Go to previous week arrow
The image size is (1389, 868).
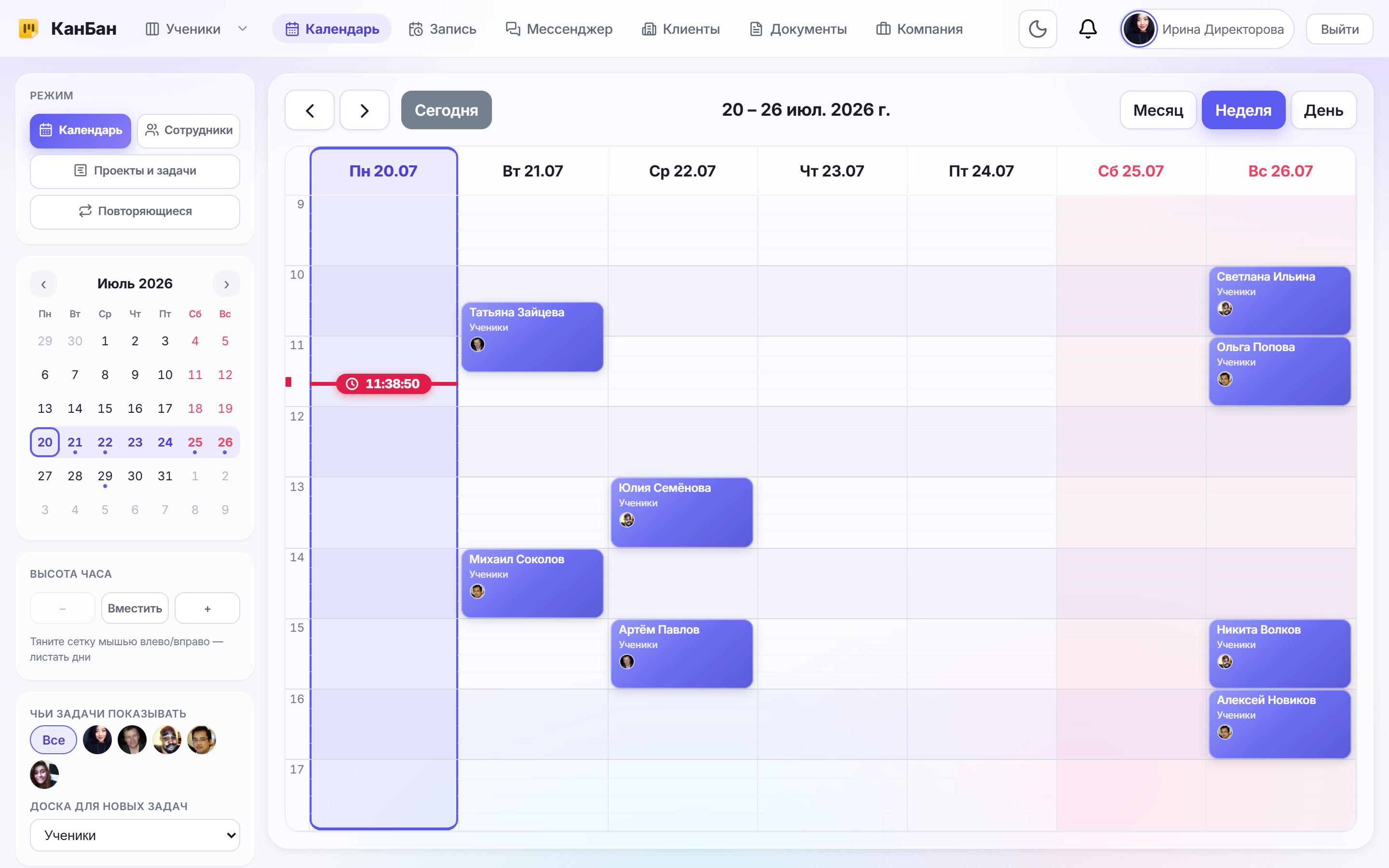pos(309,110)
